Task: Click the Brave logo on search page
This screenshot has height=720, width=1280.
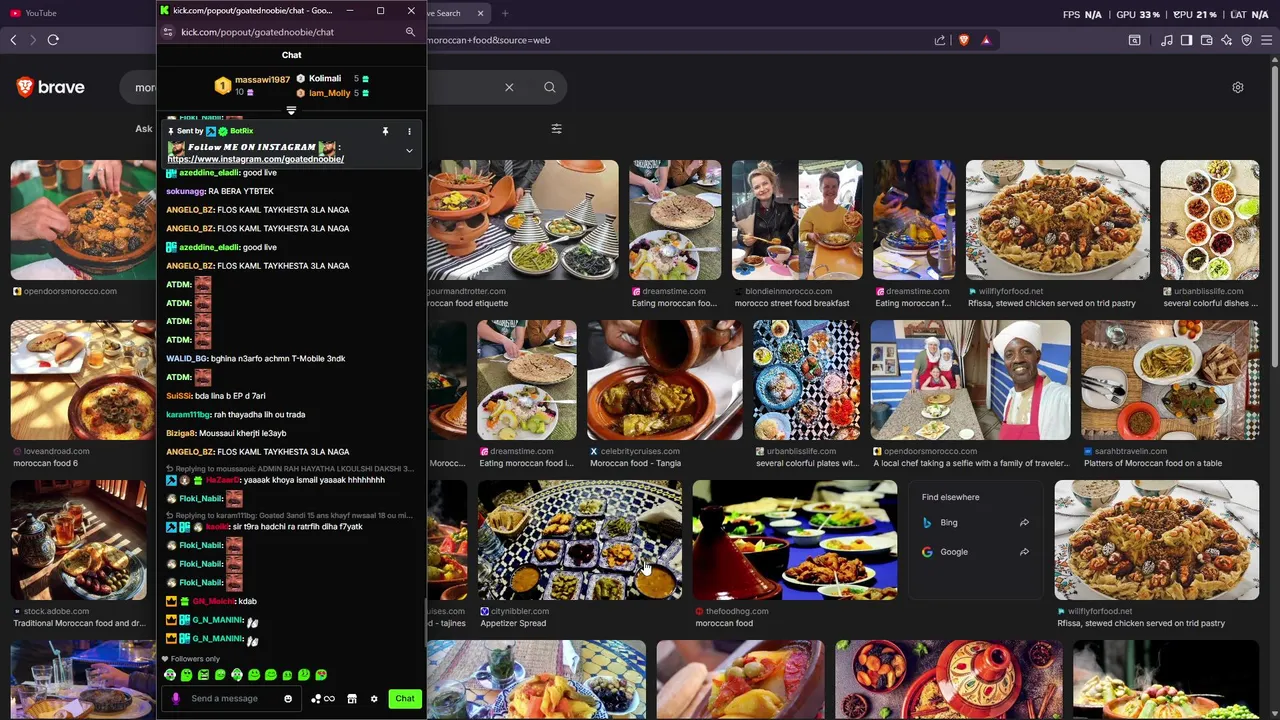Action: click(50, 87)
